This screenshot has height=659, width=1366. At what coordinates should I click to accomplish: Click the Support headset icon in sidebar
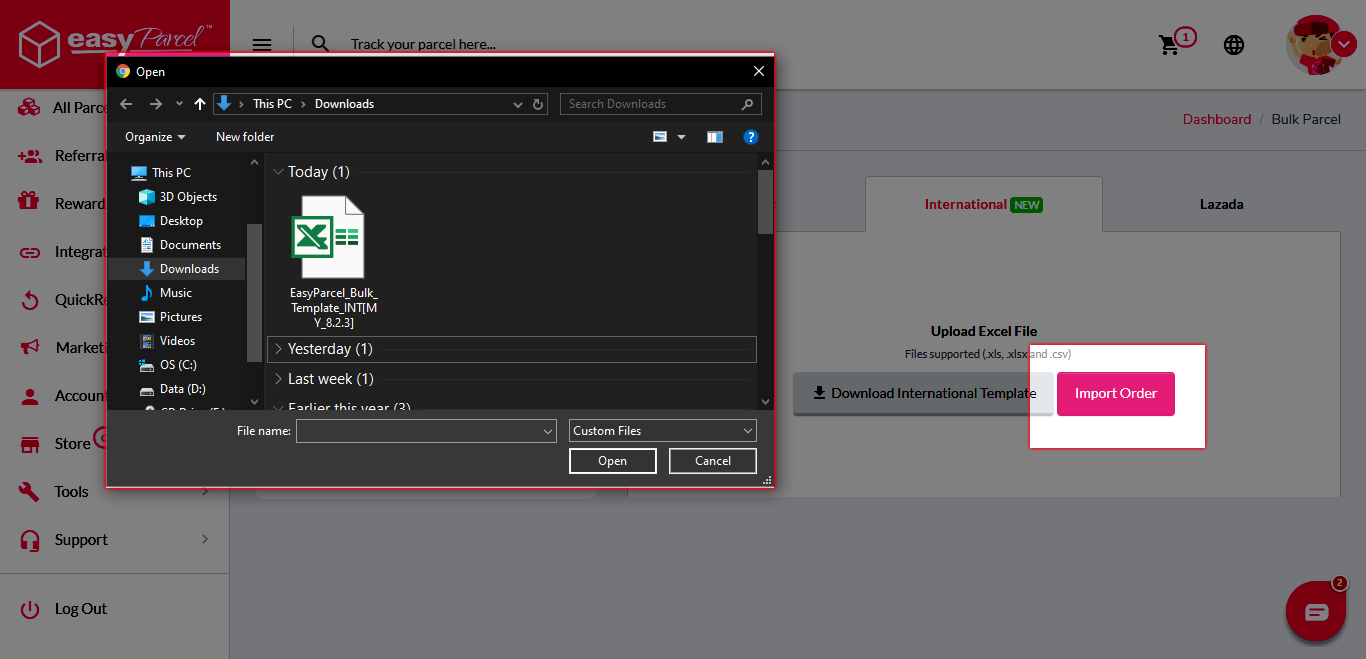(30, 540)
